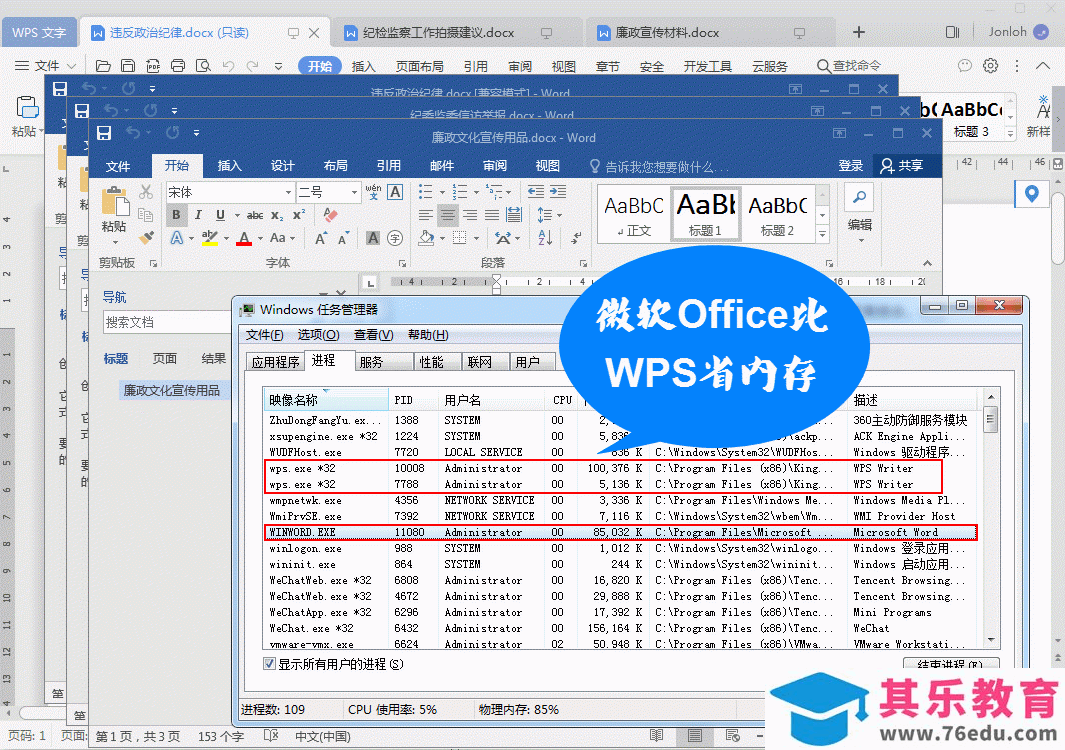
Task: Click the Phonetic Guide wén icon
Action: coord(373,192)
